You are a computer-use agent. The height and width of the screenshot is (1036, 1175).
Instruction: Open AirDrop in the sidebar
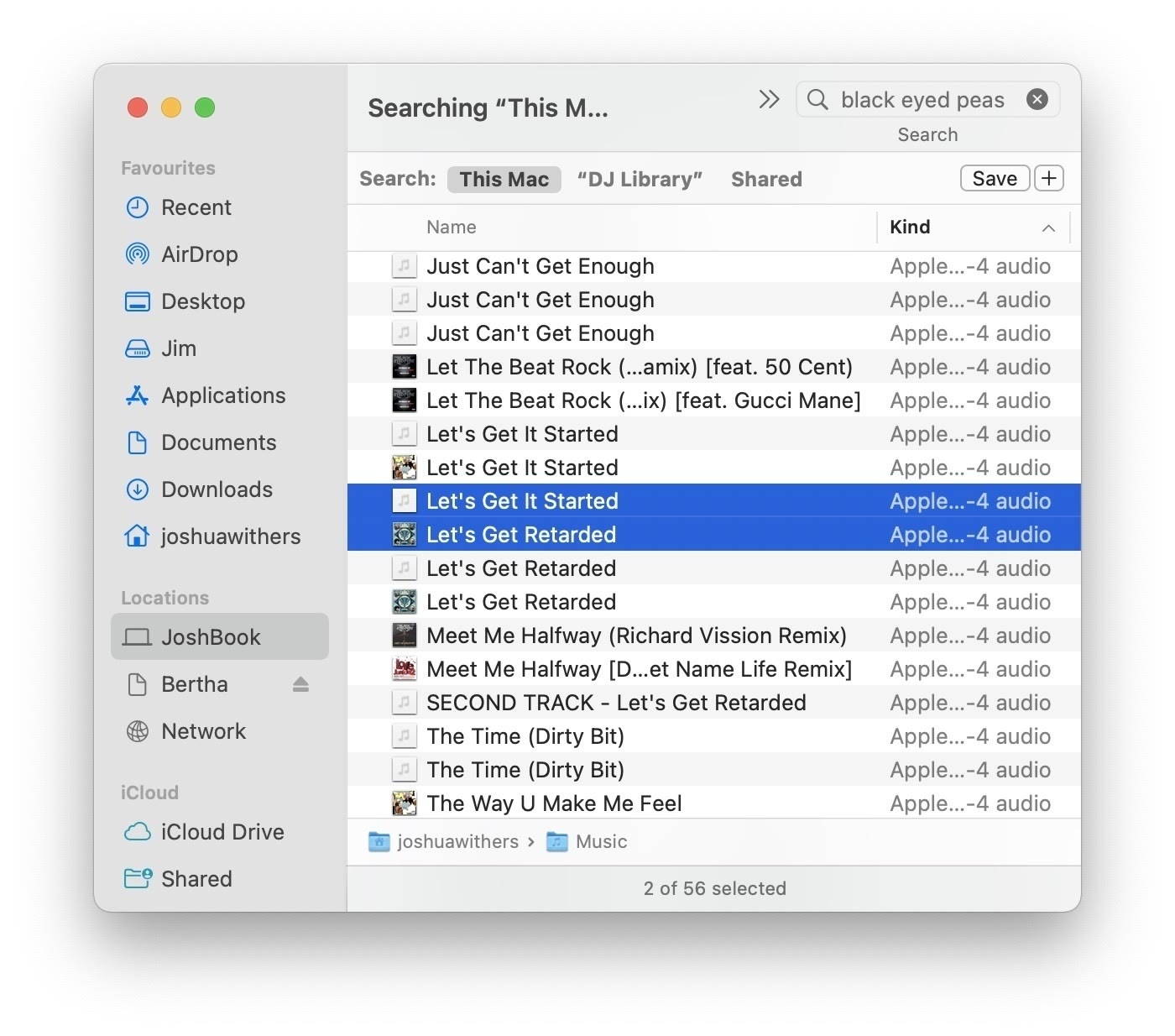[199, 254]
